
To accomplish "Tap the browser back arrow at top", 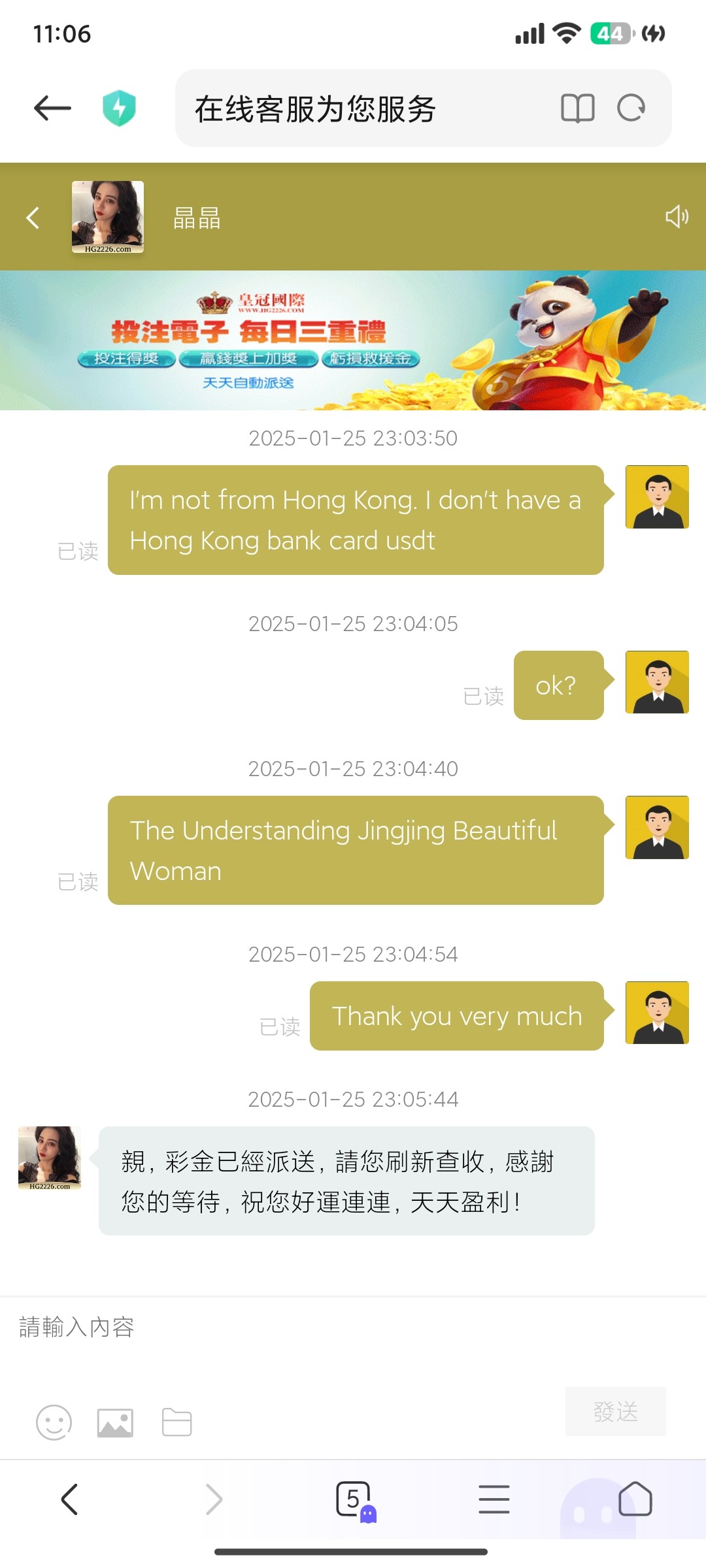I will (x=52, y=108).
